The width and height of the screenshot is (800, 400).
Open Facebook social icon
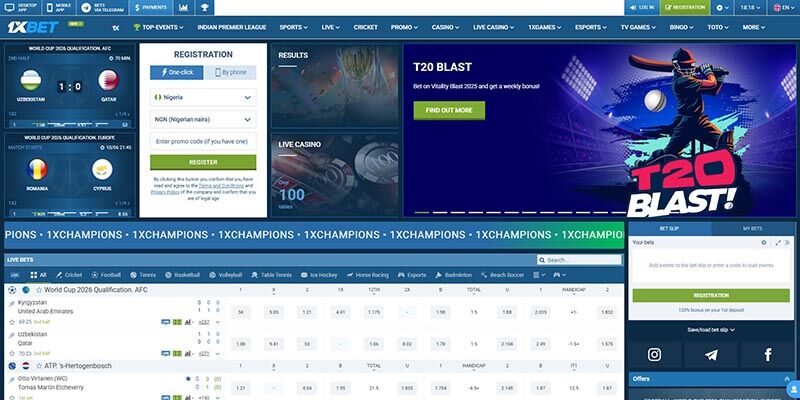[x=767, y=355]
